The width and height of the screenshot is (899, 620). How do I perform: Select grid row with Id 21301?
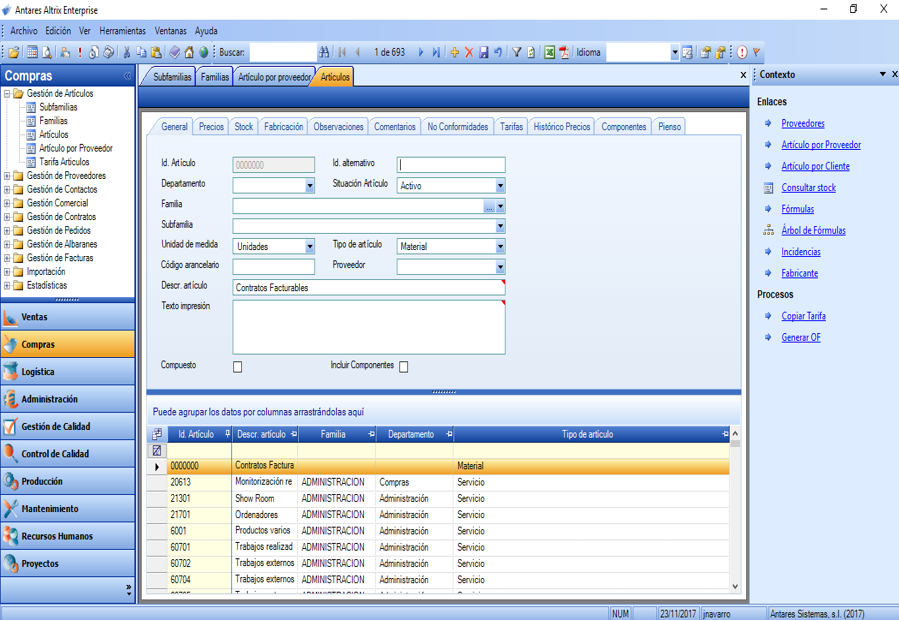click(x=438, y=498)
